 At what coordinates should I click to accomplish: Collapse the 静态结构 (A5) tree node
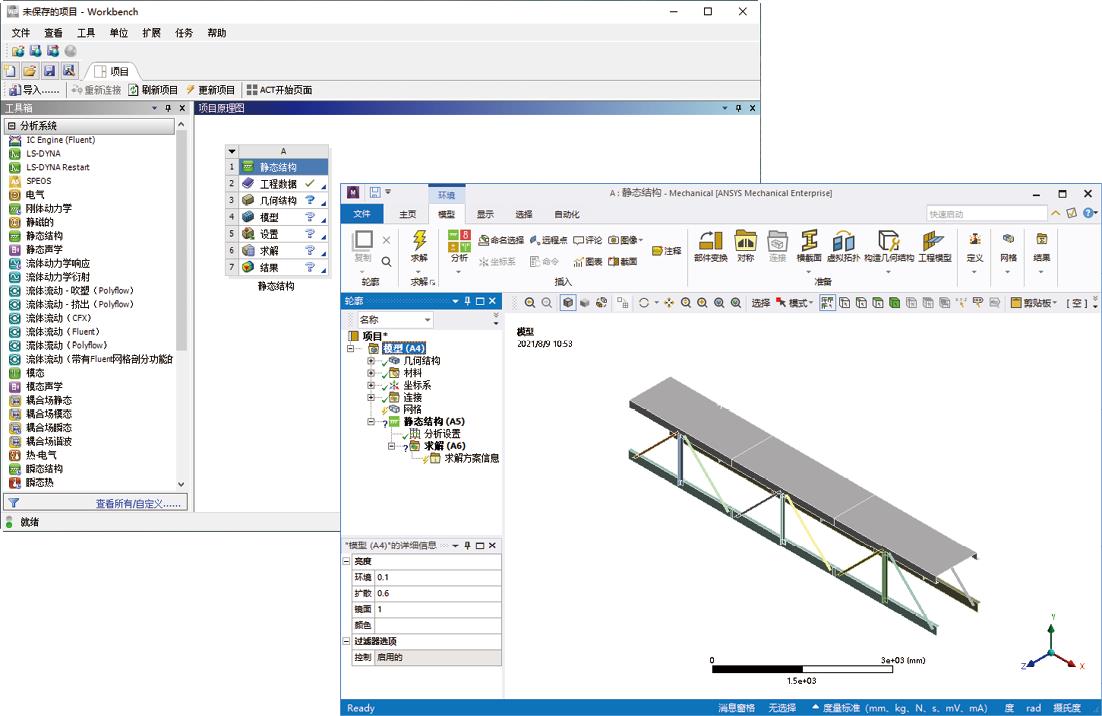(371, 422)
